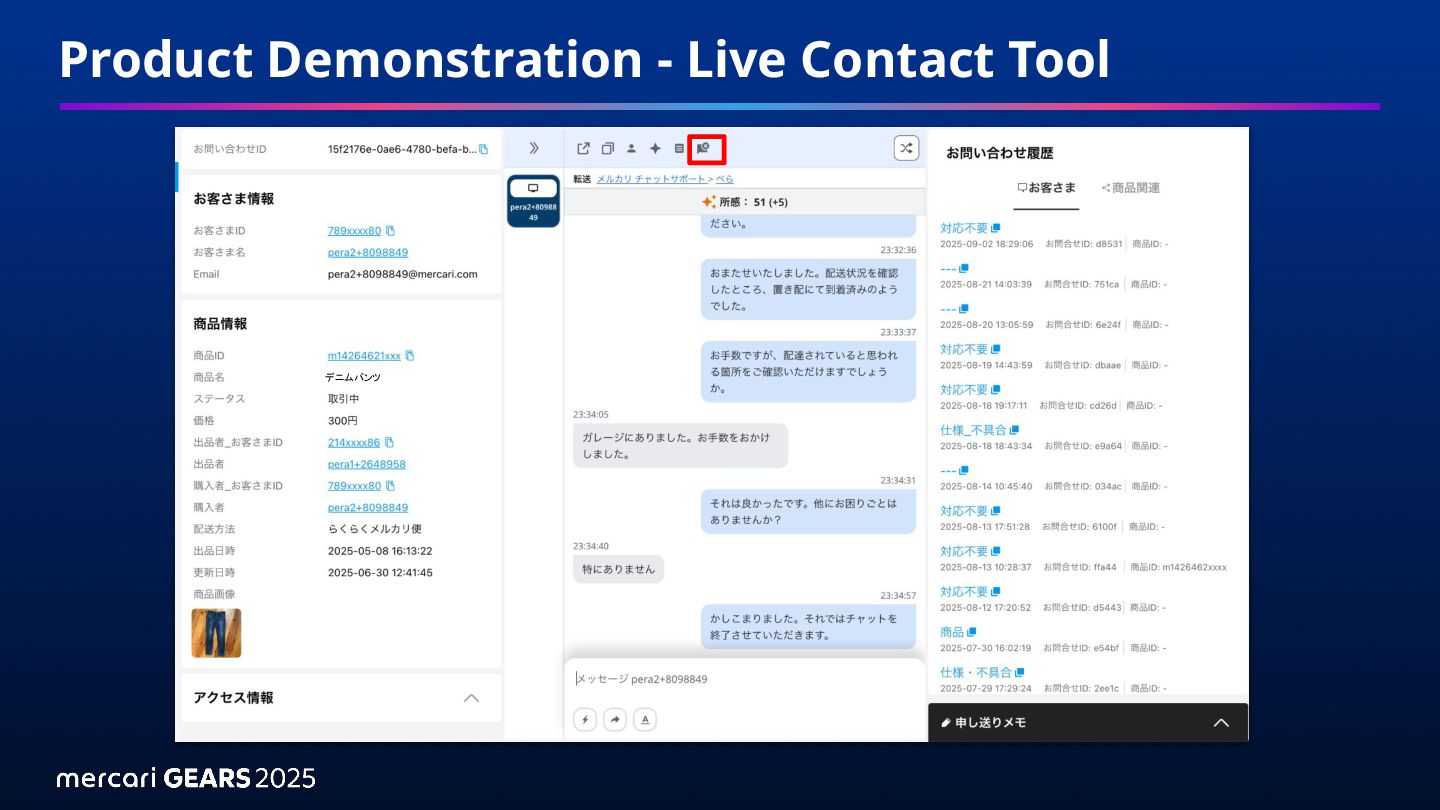
Task: Switch to the お客さま history tab
Action: (1046, 188)
